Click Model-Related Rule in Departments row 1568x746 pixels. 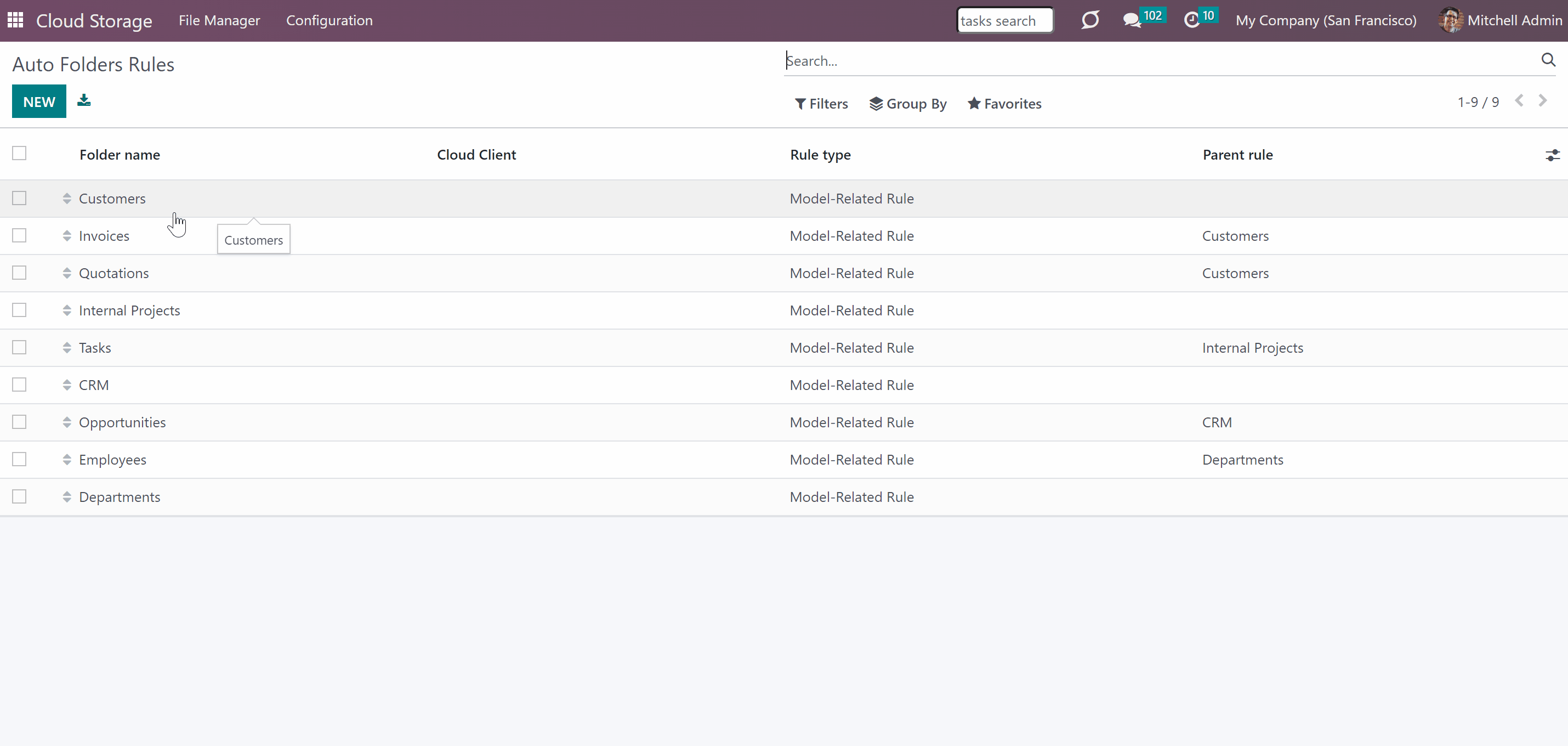pos(851,497)
